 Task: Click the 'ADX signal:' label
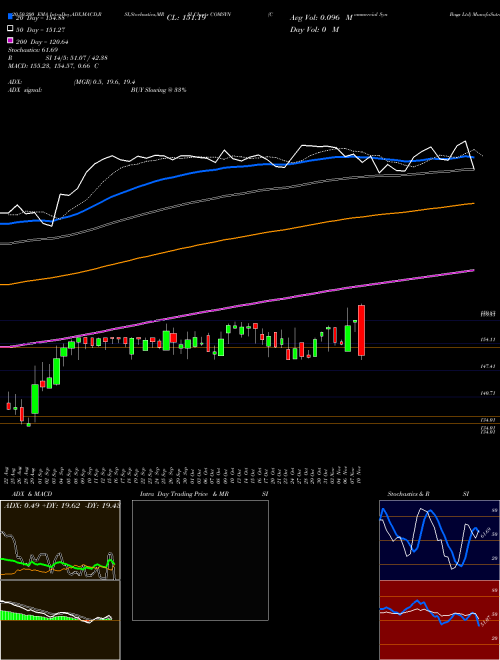click(25, 90)
